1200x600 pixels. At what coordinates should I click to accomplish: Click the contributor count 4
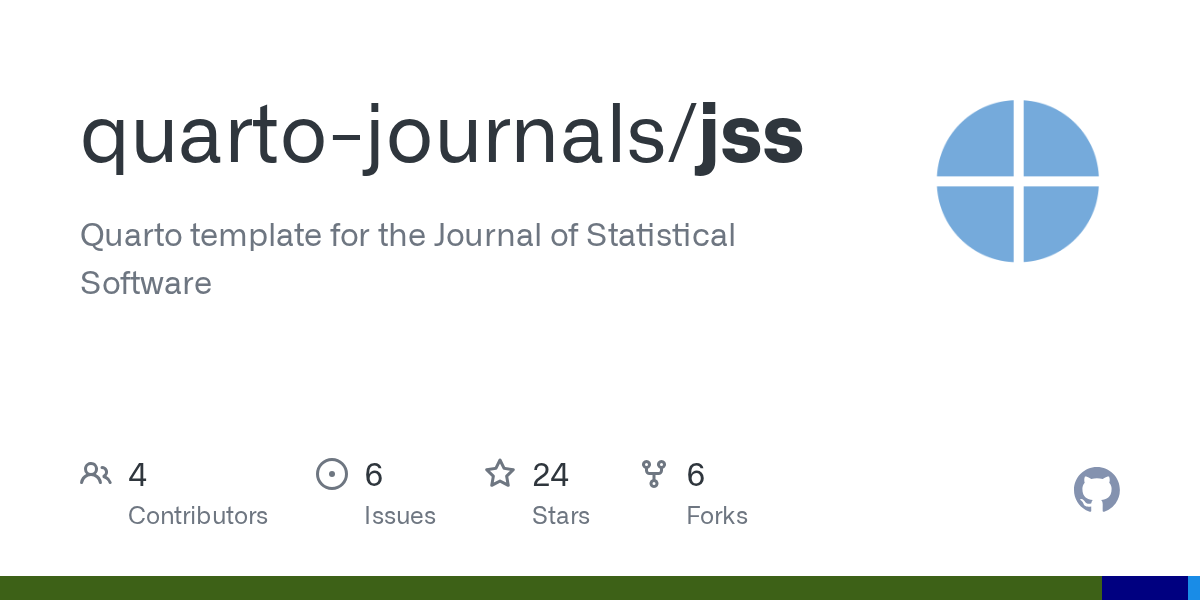pyautogui.click(x=138, y=475)
